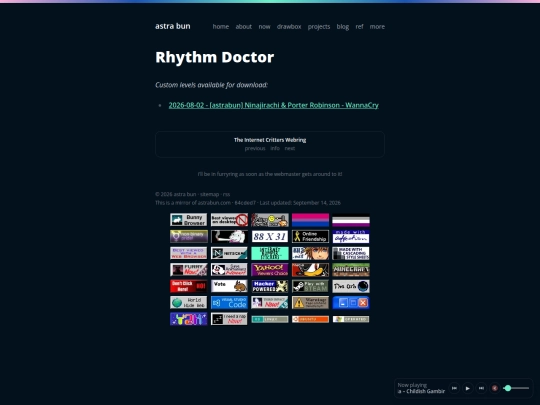Click the 'Play with Steam' badge

point(310,286)
